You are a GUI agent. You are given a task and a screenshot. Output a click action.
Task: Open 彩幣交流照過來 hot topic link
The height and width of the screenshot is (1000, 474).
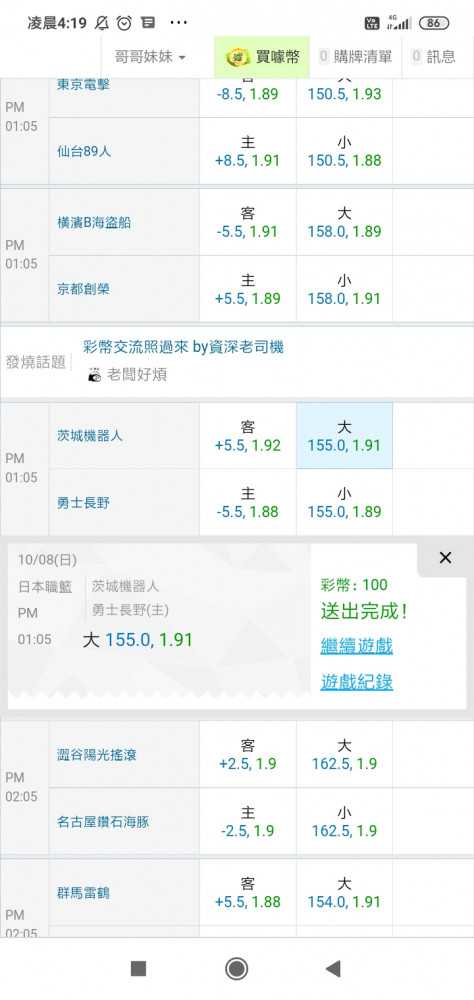184,347
